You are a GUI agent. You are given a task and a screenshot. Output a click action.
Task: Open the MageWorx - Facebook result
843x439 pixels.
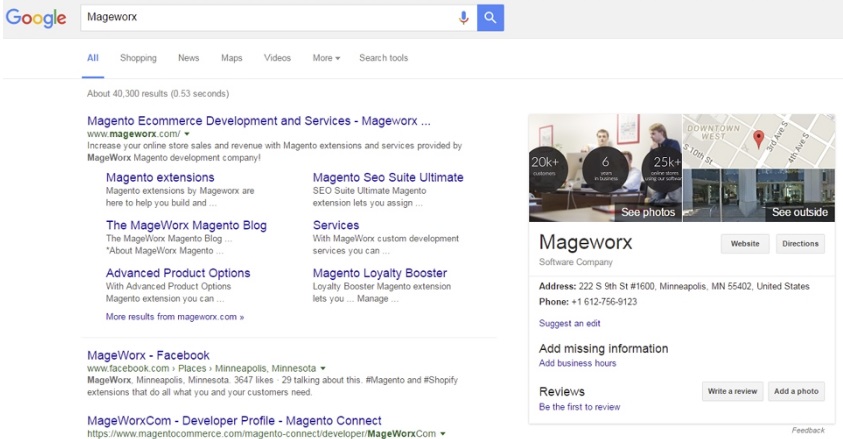(x=148, y=355)
